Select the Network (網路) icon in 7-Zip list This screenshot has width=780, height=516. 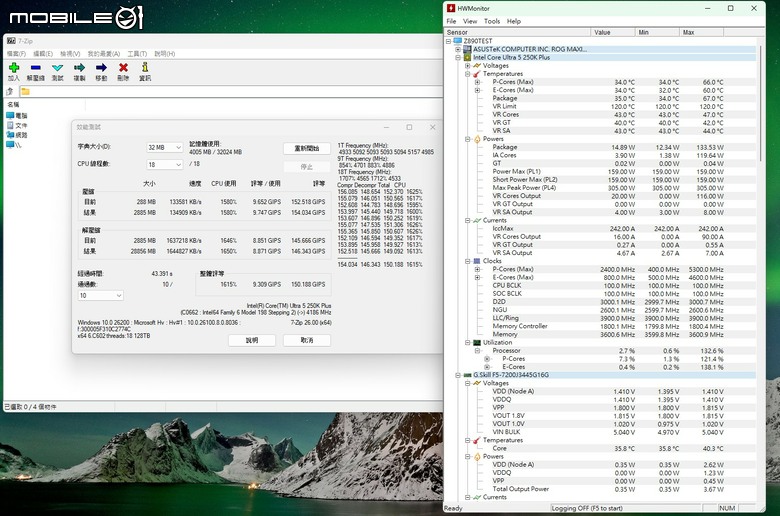pos(10,134)
